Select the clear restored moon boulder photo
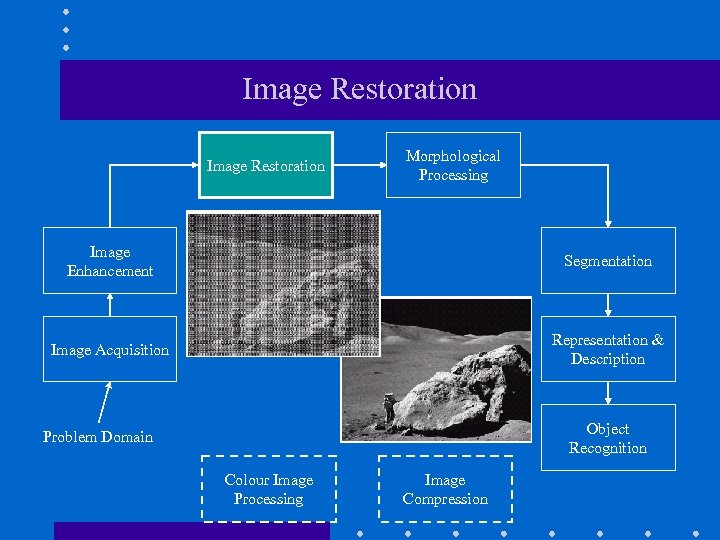The image size is (720, 540). tap(436, 370)
